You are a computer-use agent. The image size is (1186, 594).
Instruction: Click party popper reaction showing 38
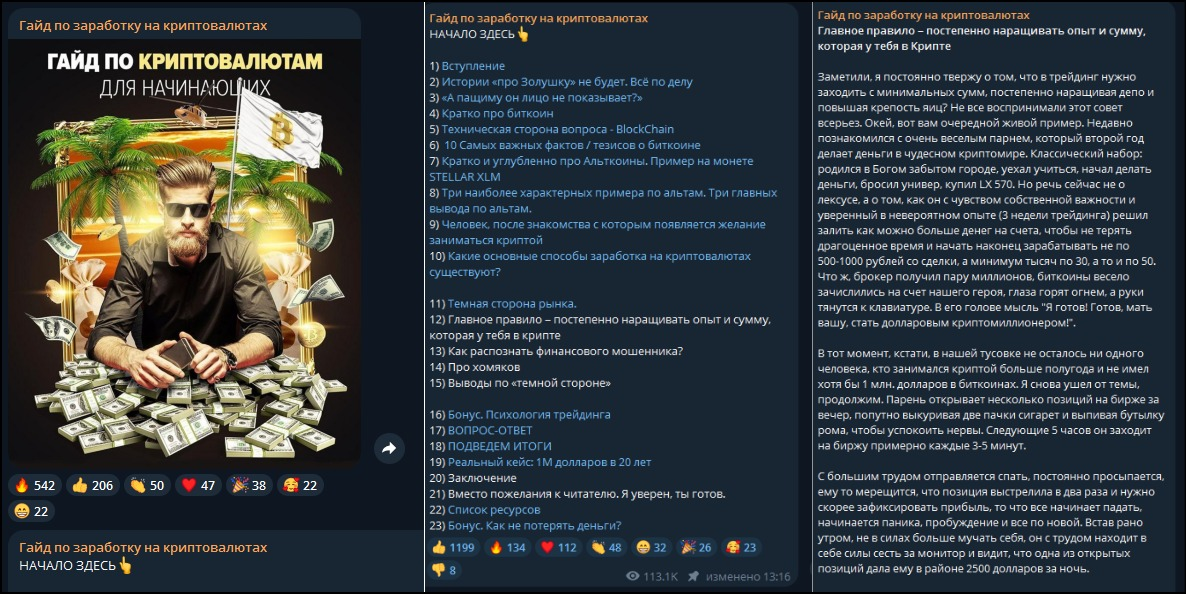(x=250, y=486)
